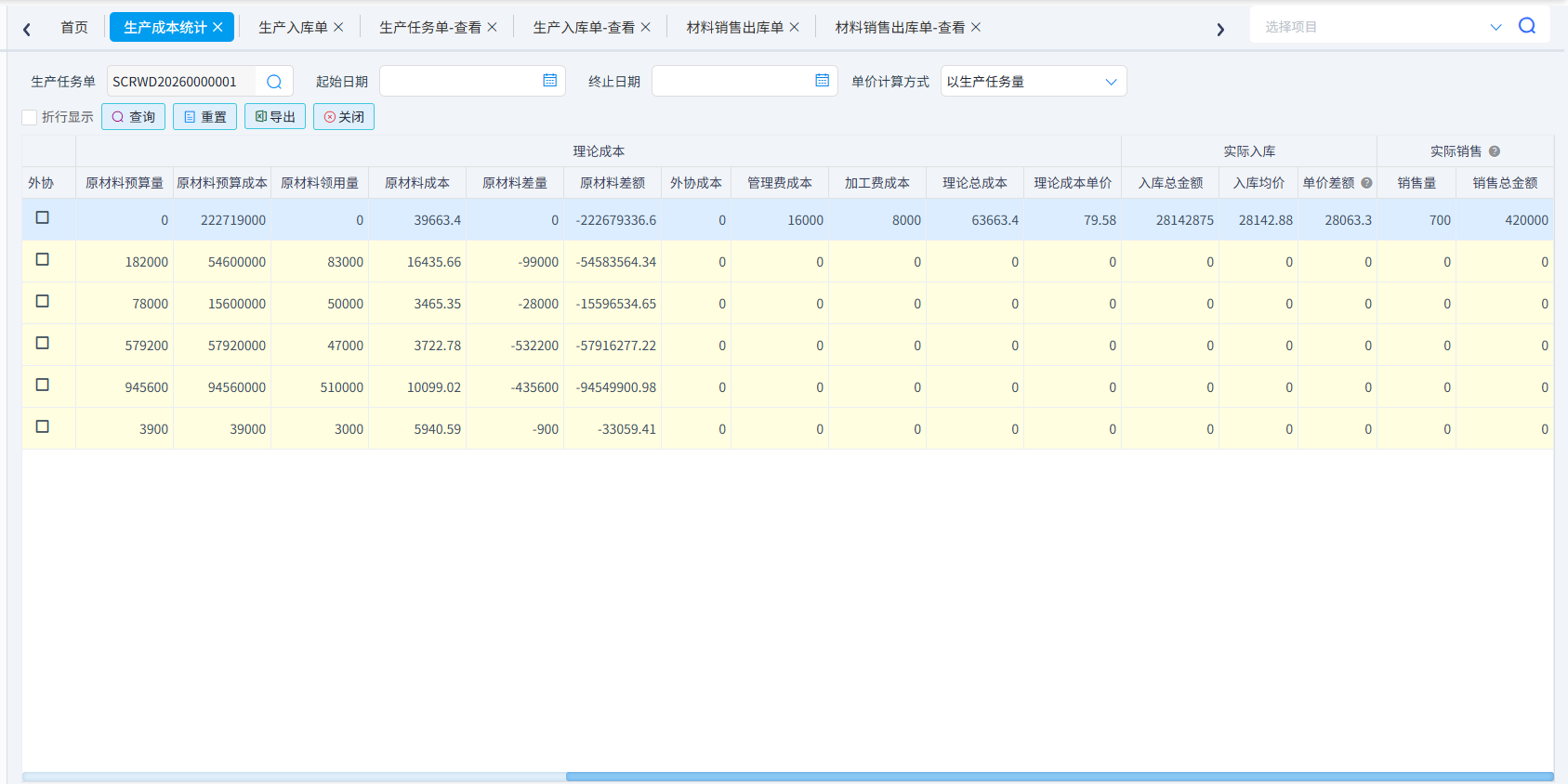Close the 生产任务单-查看 tab
Screen dimensions: 1568x784
coord(492,27)
